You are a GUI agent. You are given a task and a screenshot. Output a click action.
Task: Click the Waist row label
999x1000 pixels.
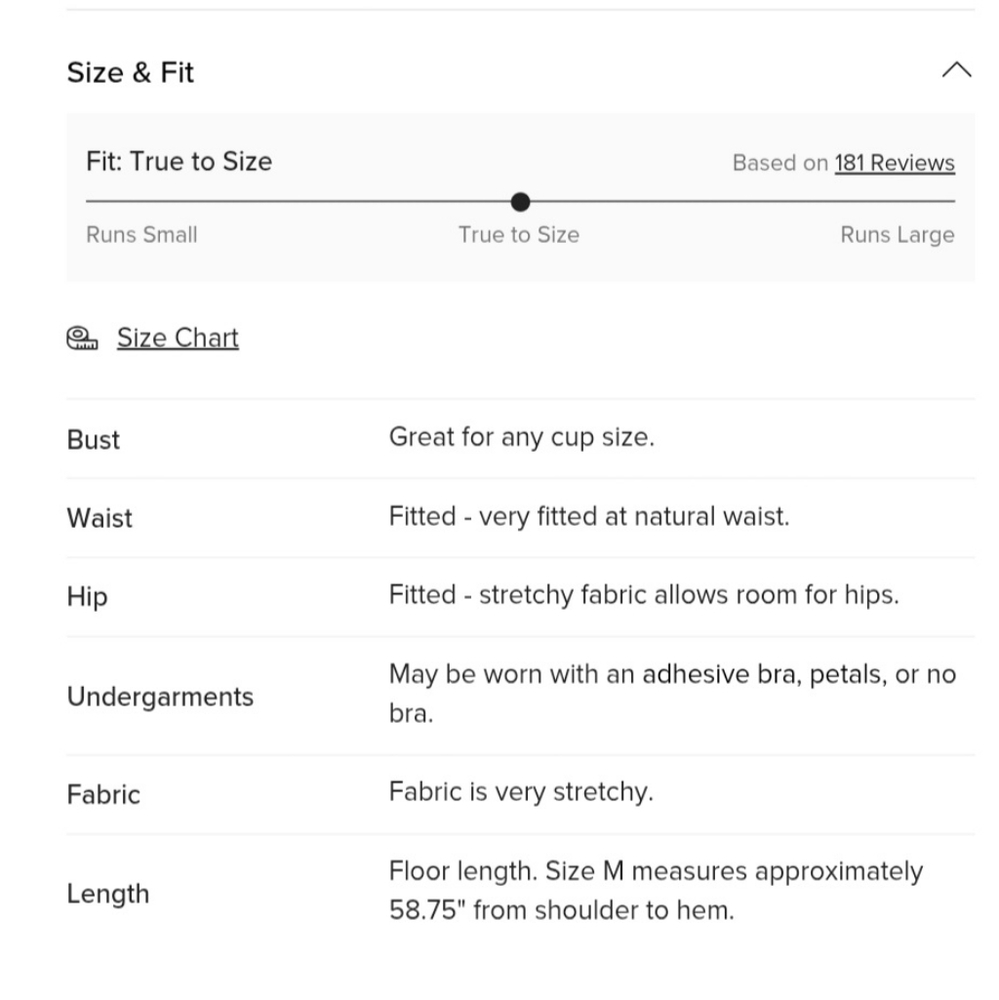point(99,518)
